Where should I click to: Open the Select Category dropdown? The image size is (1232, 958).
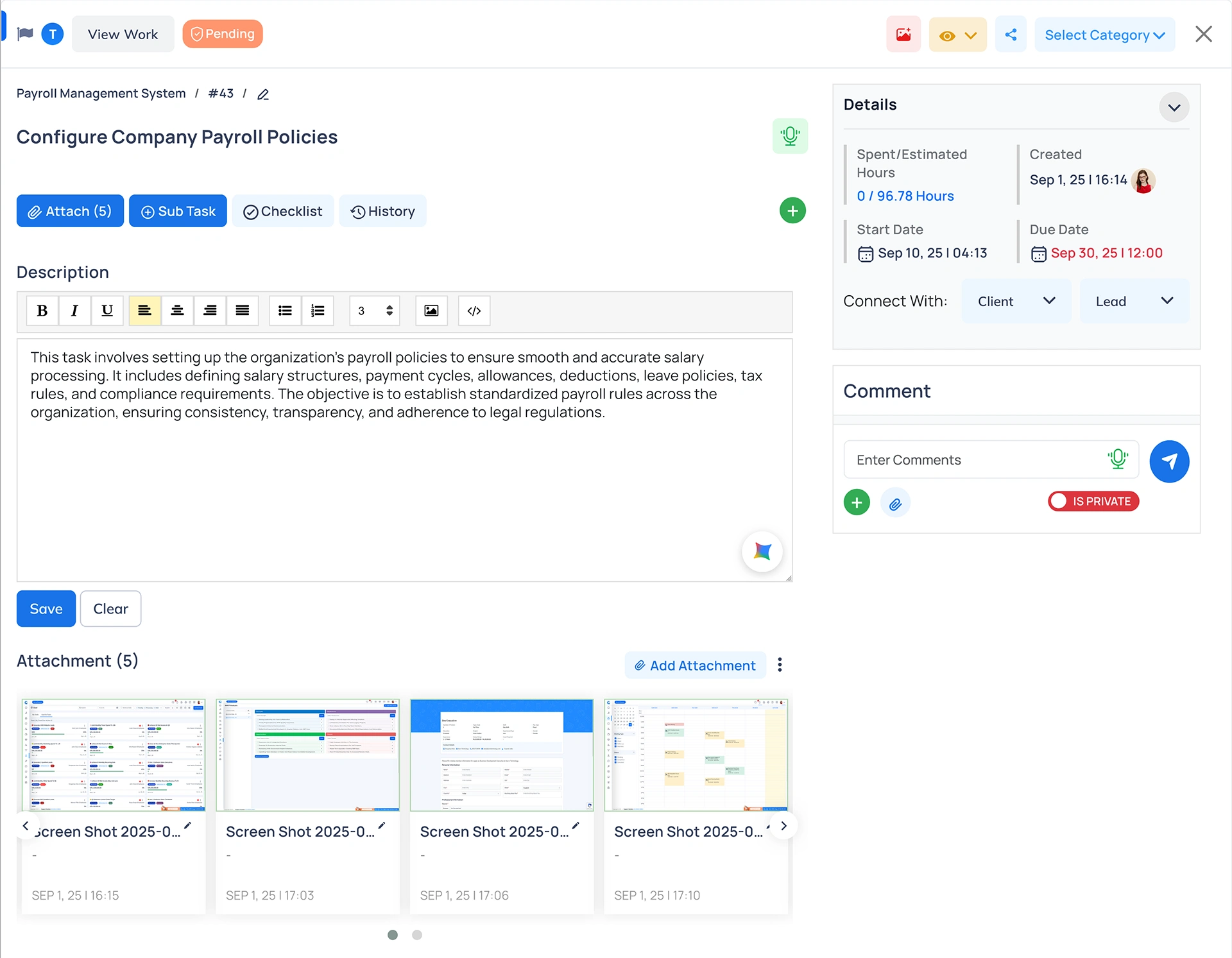[1104, 35]
